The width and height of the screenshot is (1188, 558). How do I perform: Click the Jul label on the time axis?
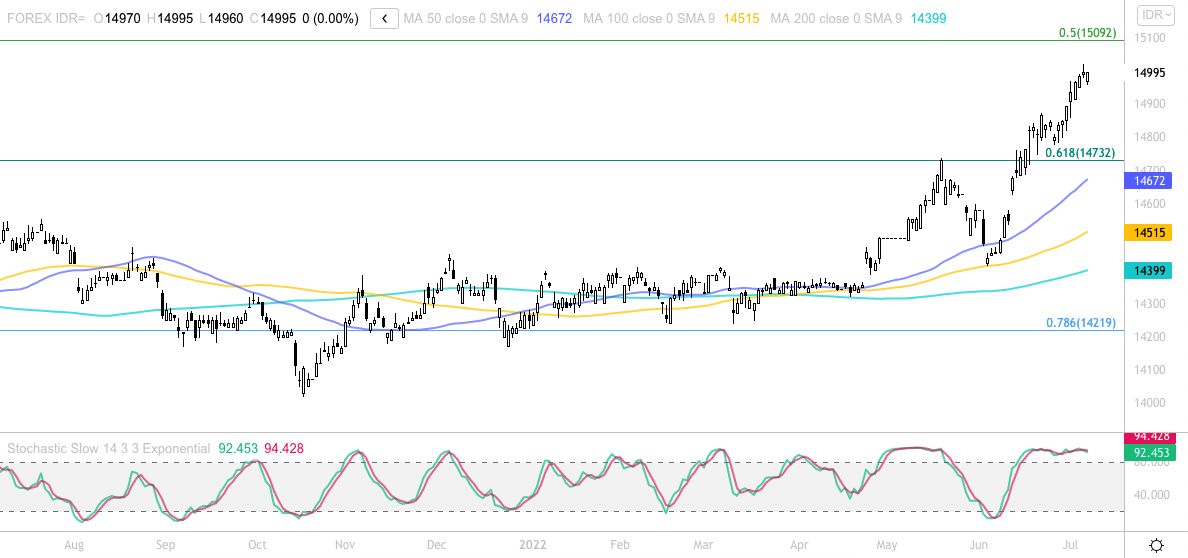(1071, 544)
